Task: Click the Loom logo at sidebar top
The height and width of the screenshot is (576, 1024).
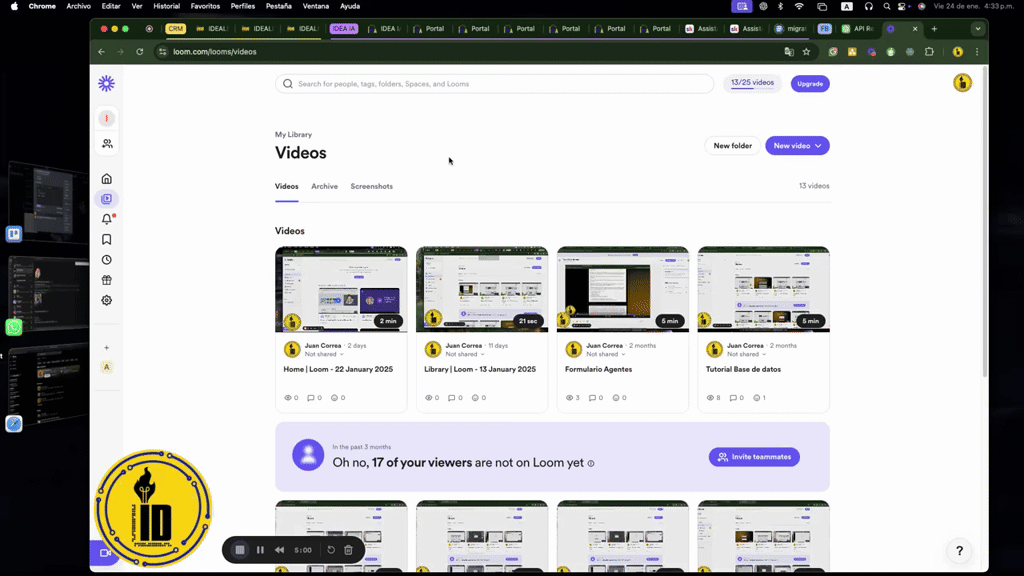Action: tap(106, 84)
